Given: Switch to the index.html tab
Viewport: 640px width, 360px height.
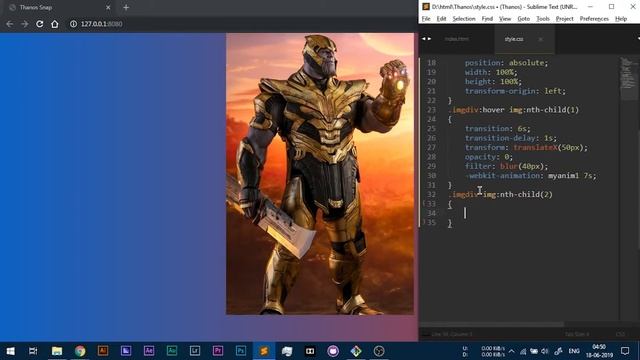Looking at the screenshot, I should click(457, 39).
